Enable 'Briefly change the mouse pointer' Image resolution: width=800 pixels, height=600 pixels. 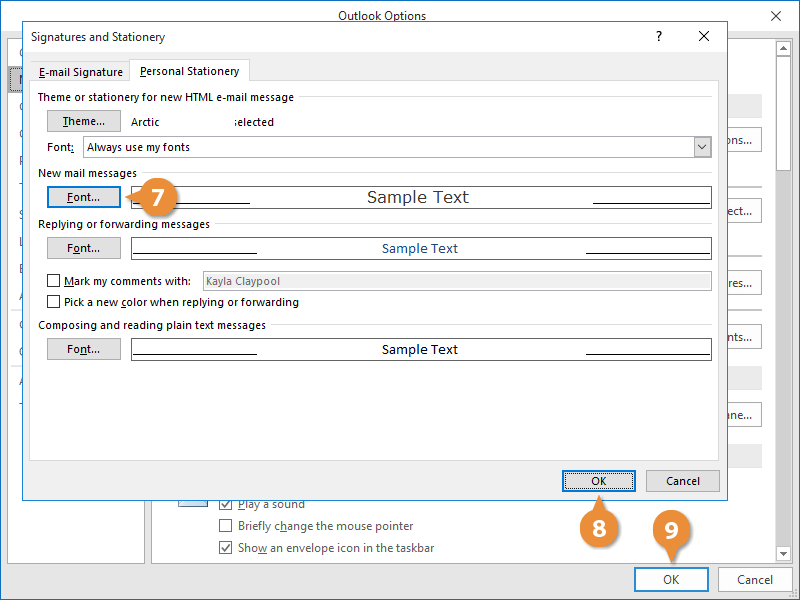coord(226,526)
